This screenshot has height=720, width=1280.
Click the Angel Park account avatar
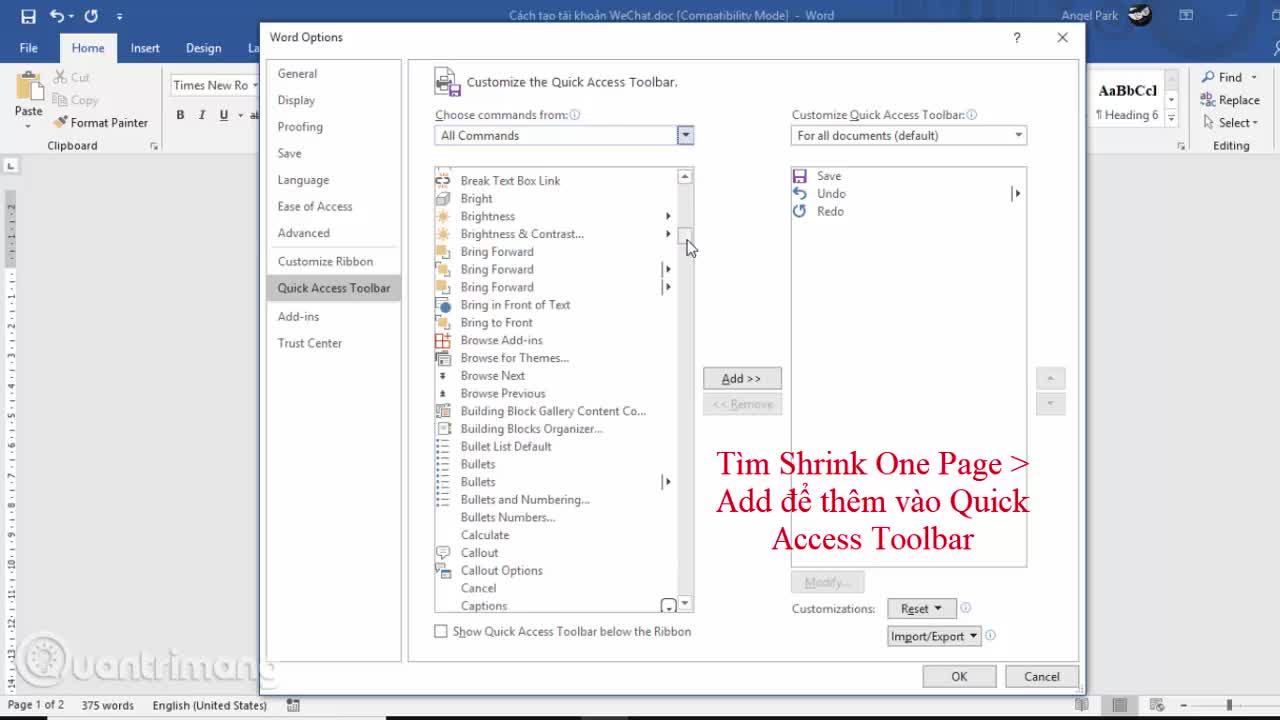[1139, 15]
